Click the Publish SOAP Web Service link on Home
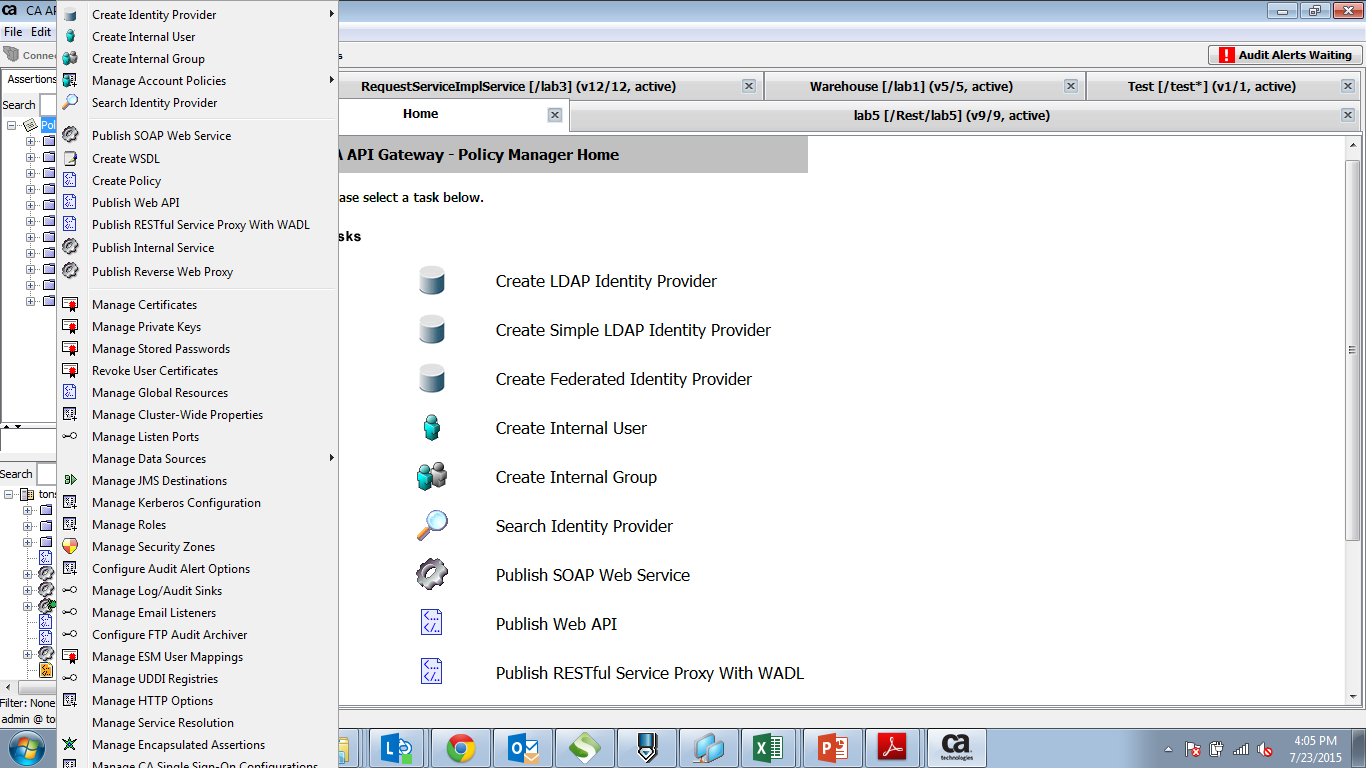 pyautogui.click(x=593, y=576)
